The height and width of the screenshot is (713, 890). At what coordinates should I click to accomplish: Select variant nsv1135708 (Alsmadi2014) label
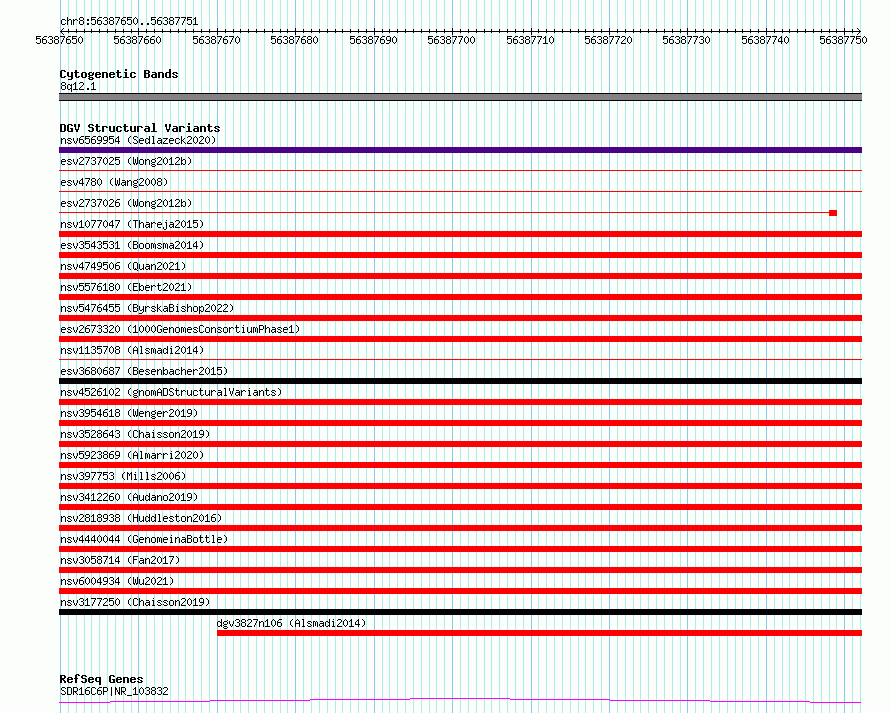132,350
